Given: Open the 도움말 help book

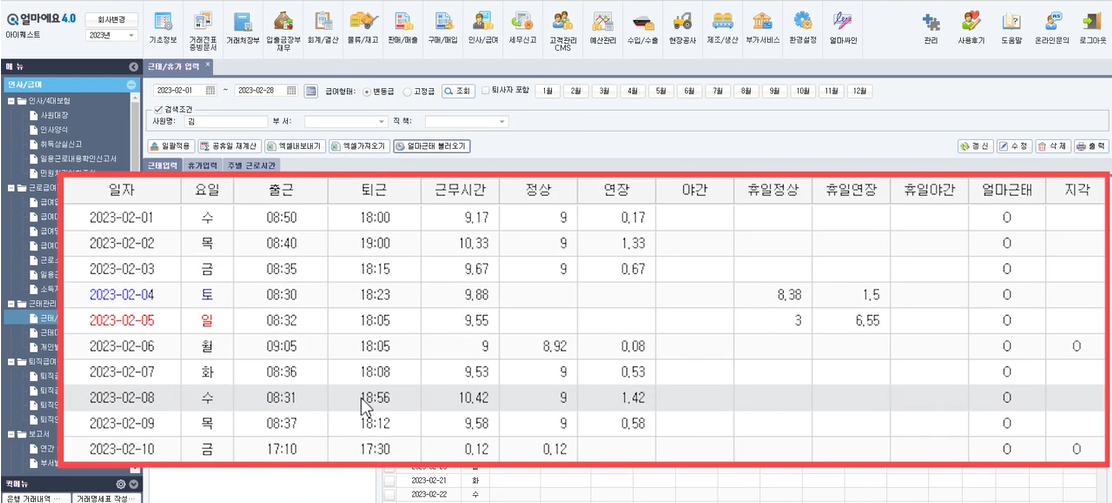Looking at the screenshot, I should (x=1011, y=27).
